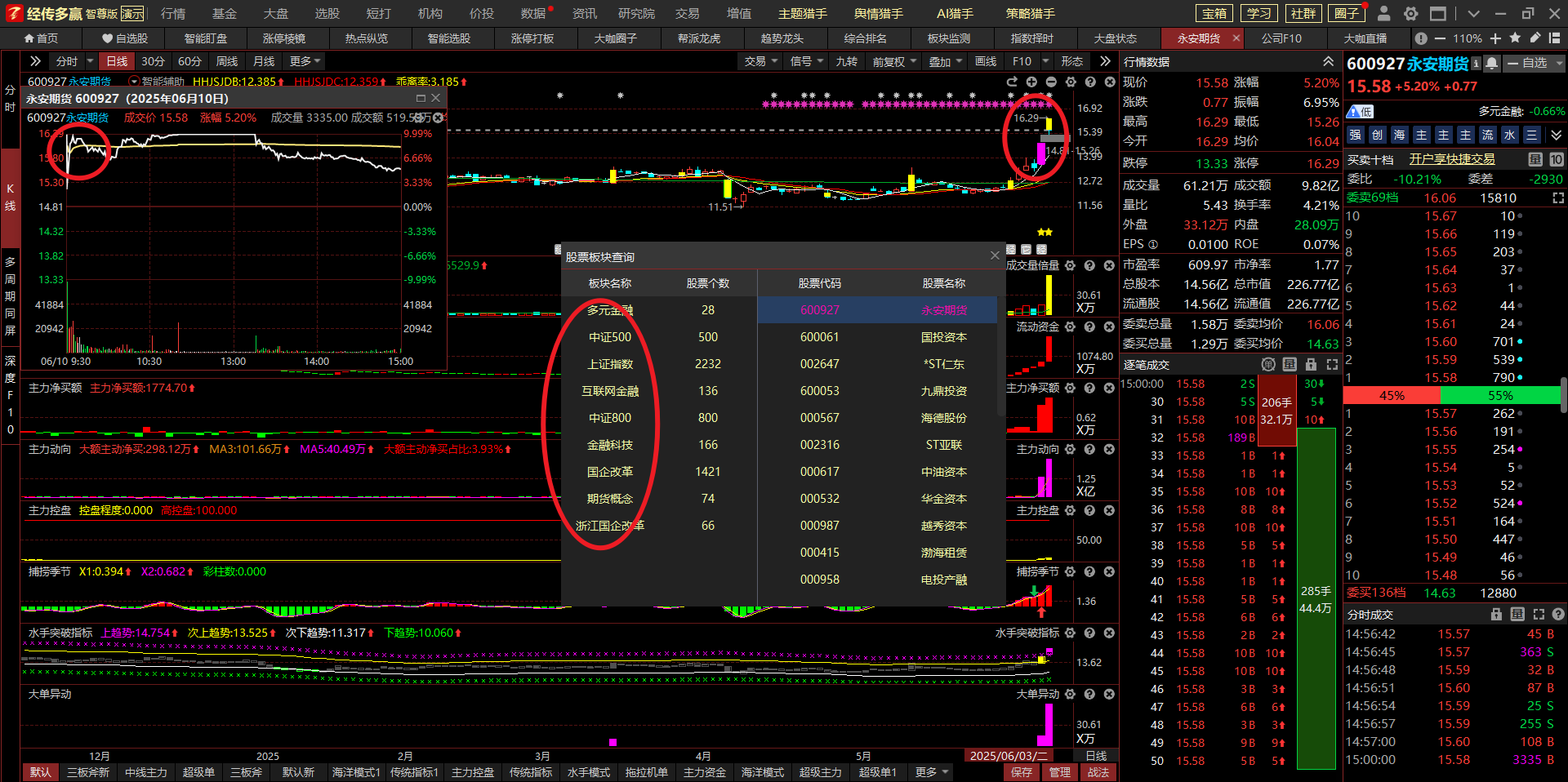Set price alert with bell icon

(x=1492, y=63)
